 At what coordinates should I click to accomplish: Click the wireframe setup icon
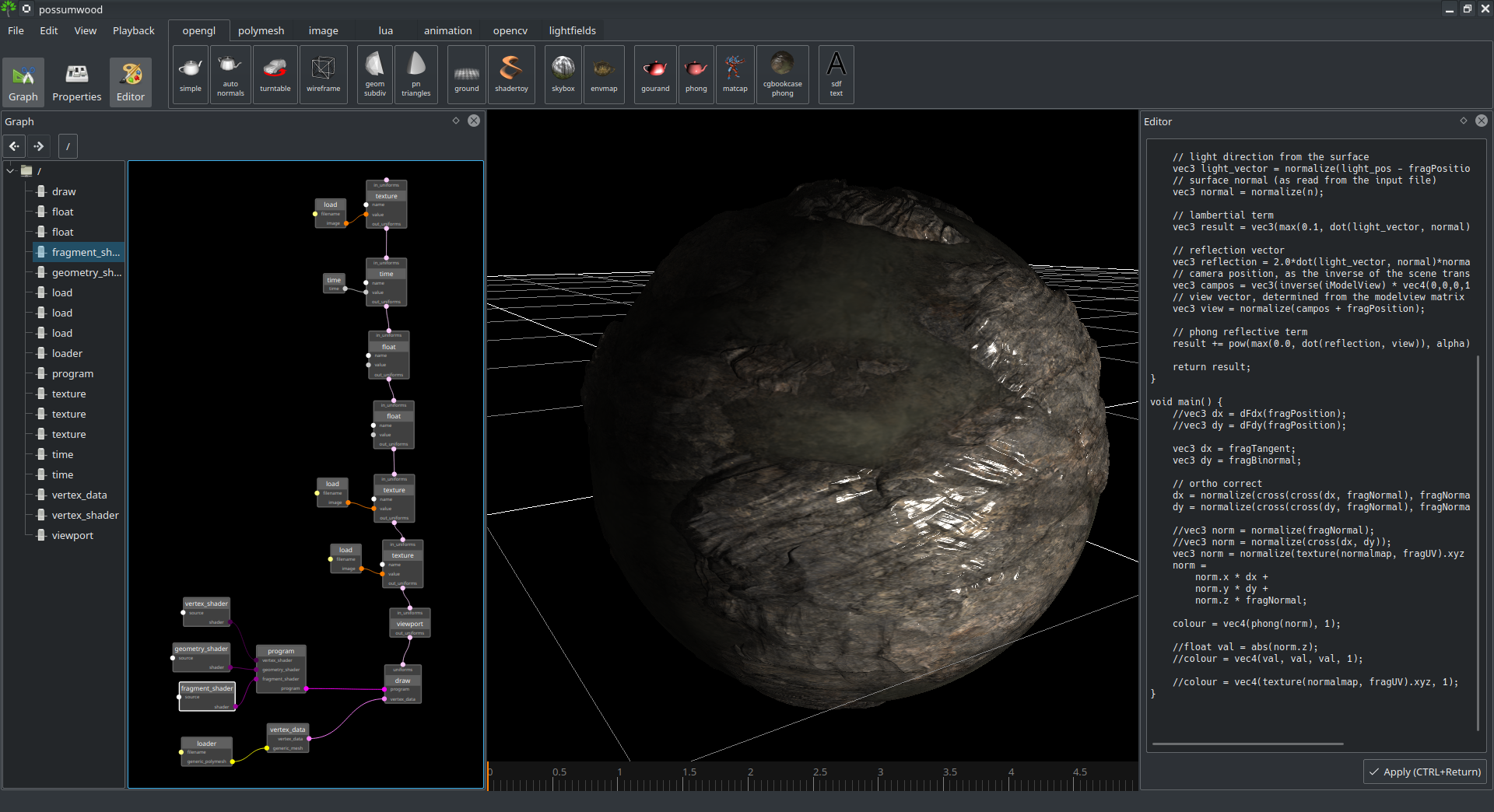pyautogui.click(x=323, y=75)
